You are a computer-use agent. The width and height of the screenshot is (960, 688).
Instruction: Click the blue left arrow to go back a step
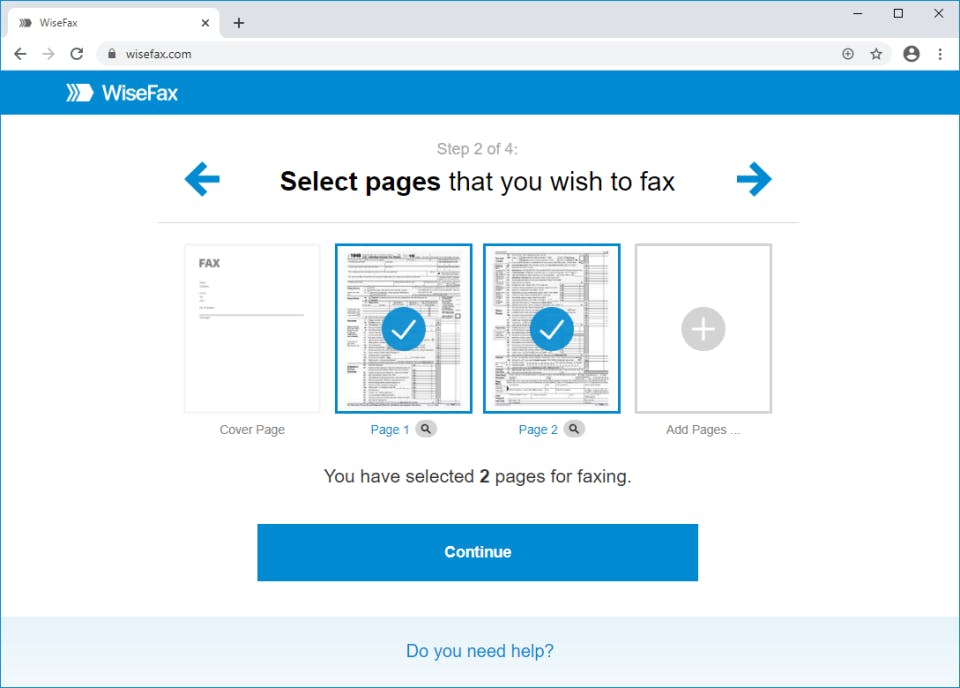[x=201, y=179]
